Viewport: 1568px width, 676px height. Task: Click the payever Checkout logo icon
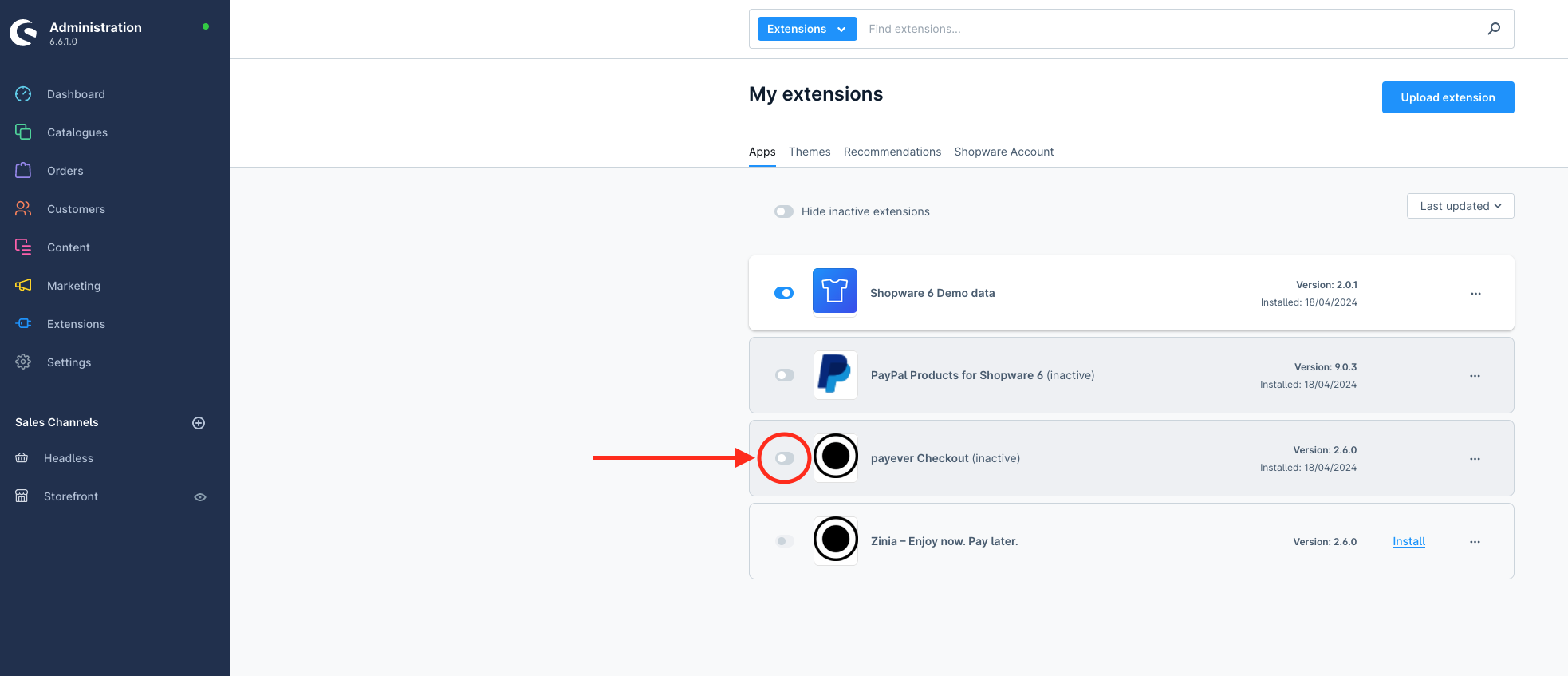coord(835,457)
